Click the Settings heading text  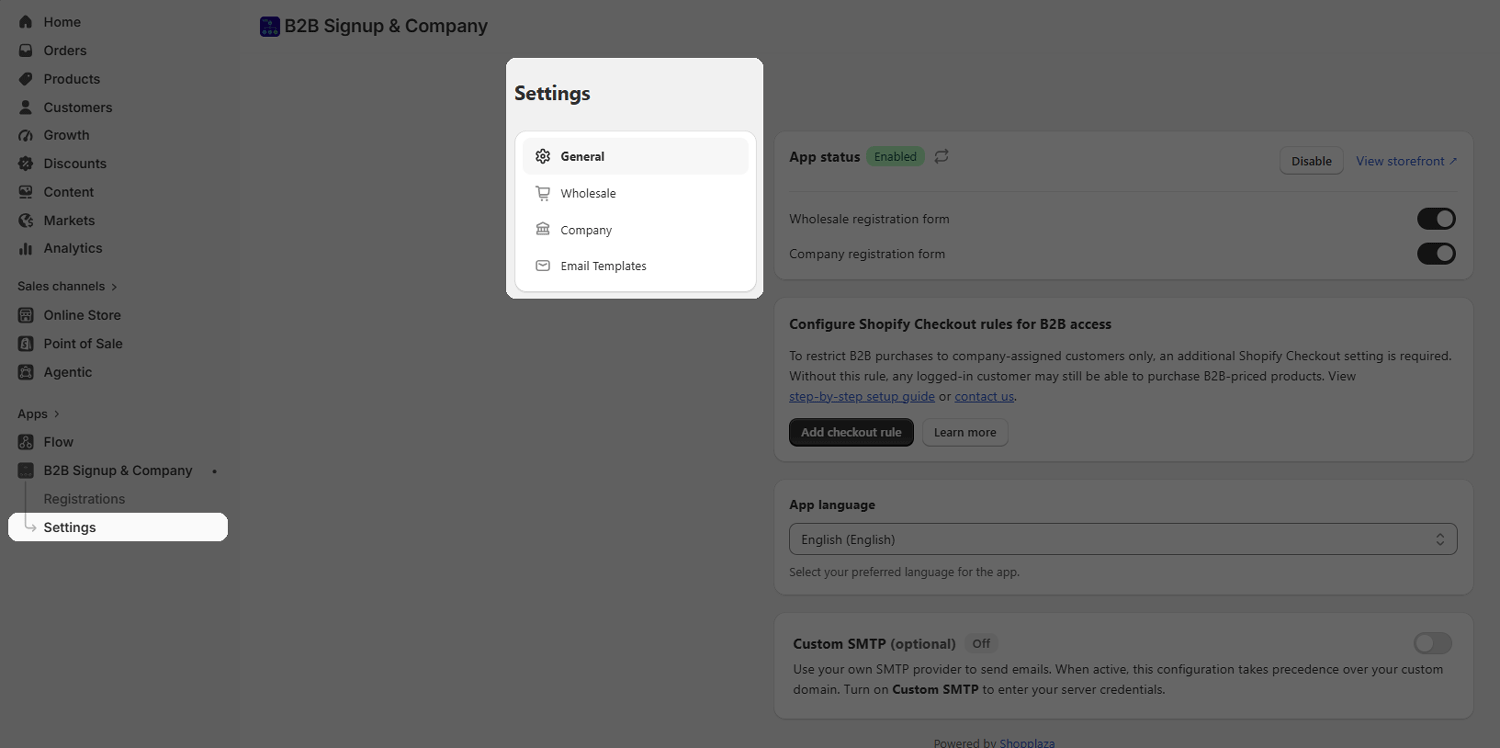552,93
